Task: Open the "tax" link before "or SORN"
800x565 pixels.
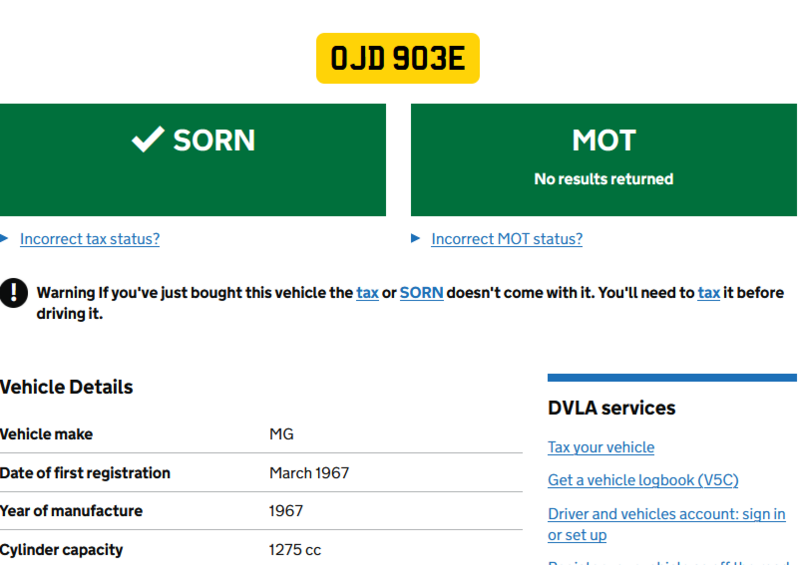Action: tap(367, 293)
